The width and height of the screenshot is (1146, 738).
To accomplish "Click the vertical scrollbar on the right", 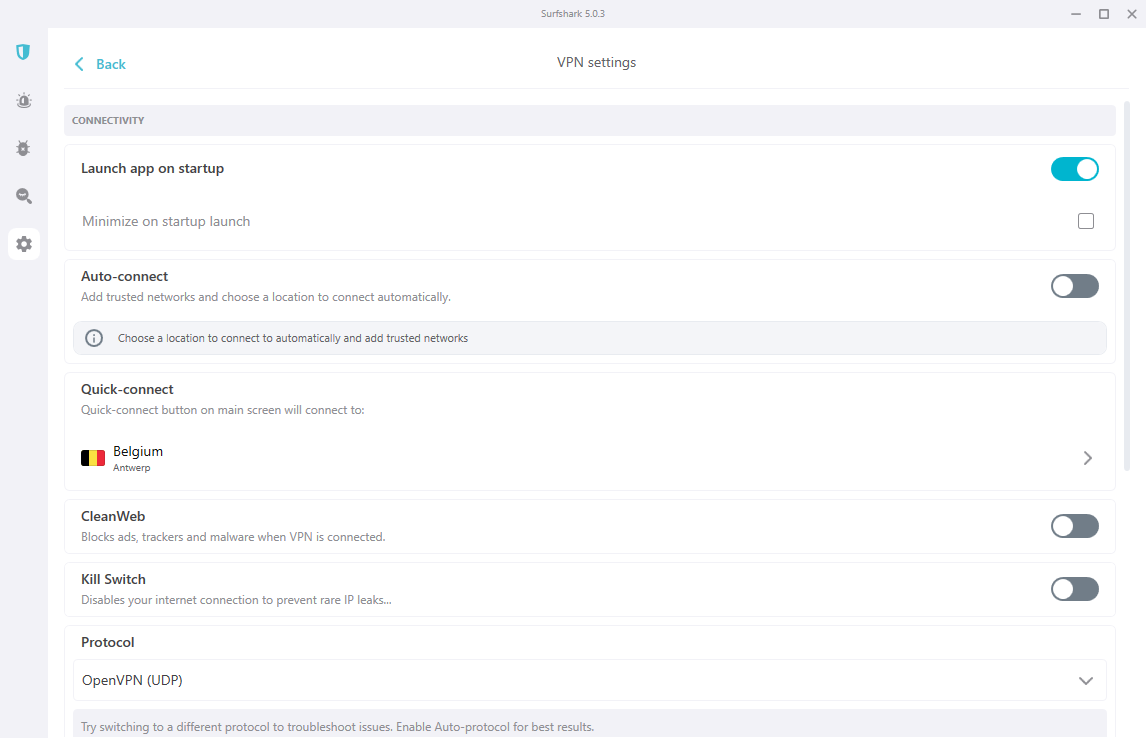I will pyautogui.click(x=1127, y=286).
